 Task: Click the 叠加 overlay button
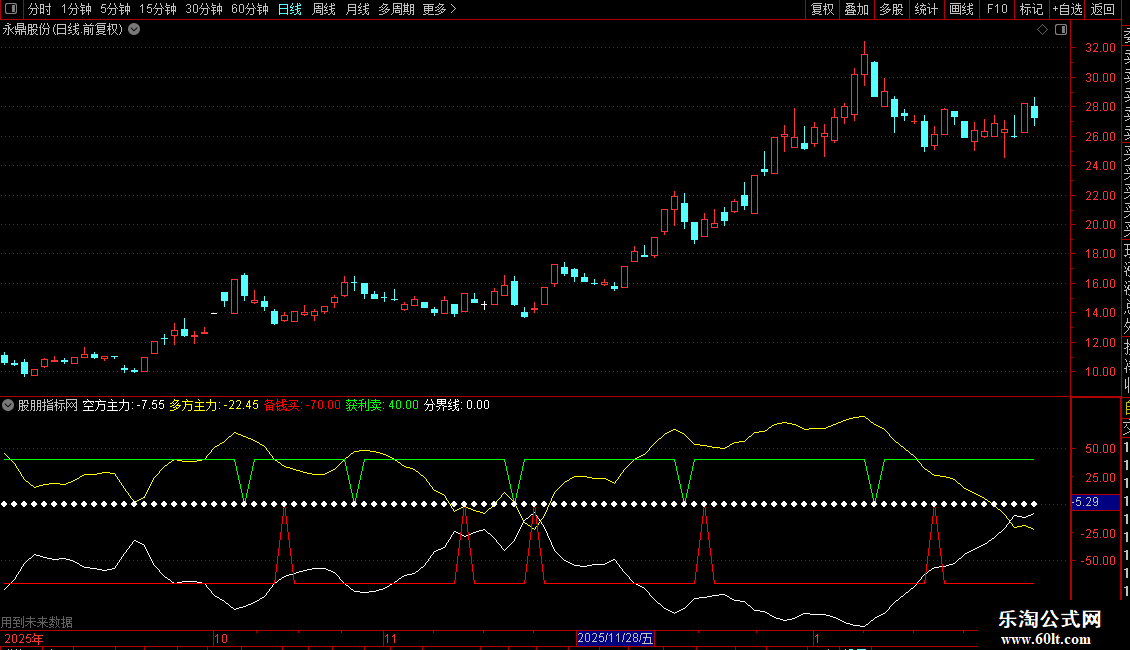(857, 9)
